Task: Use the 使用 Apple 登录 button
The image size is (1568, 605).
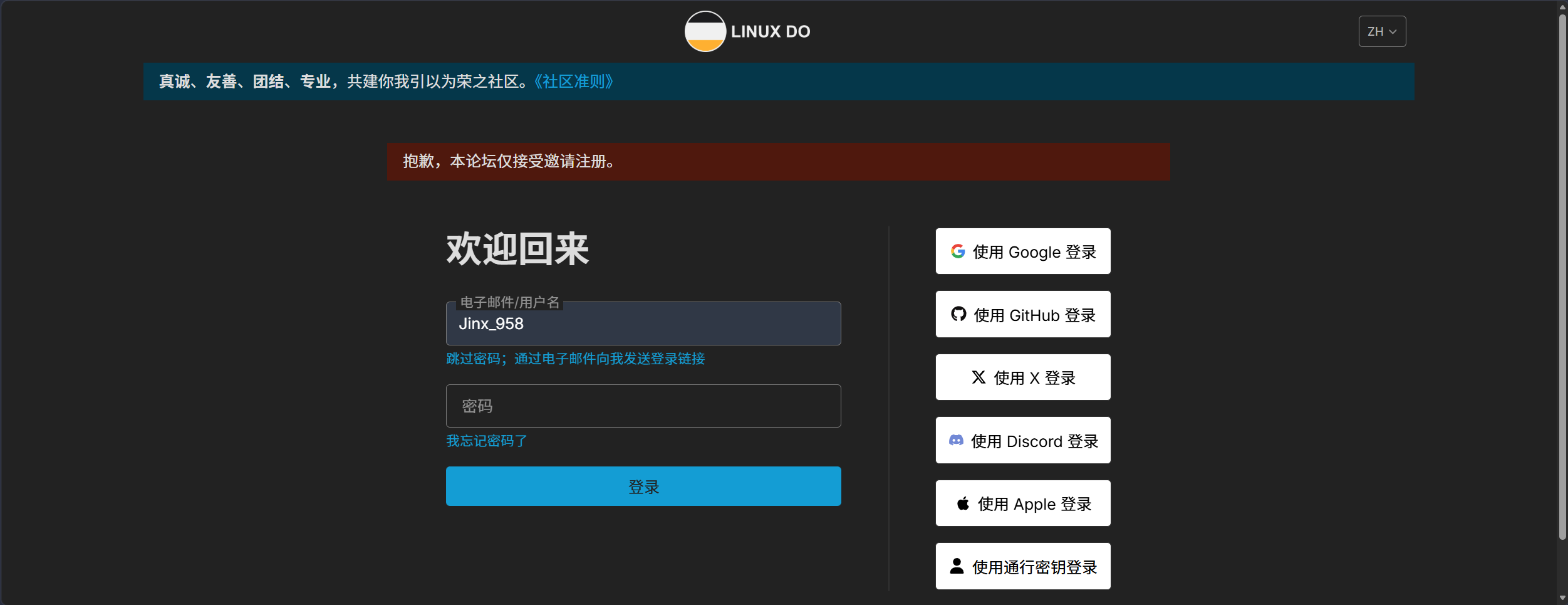Action: pos(1023,503)
